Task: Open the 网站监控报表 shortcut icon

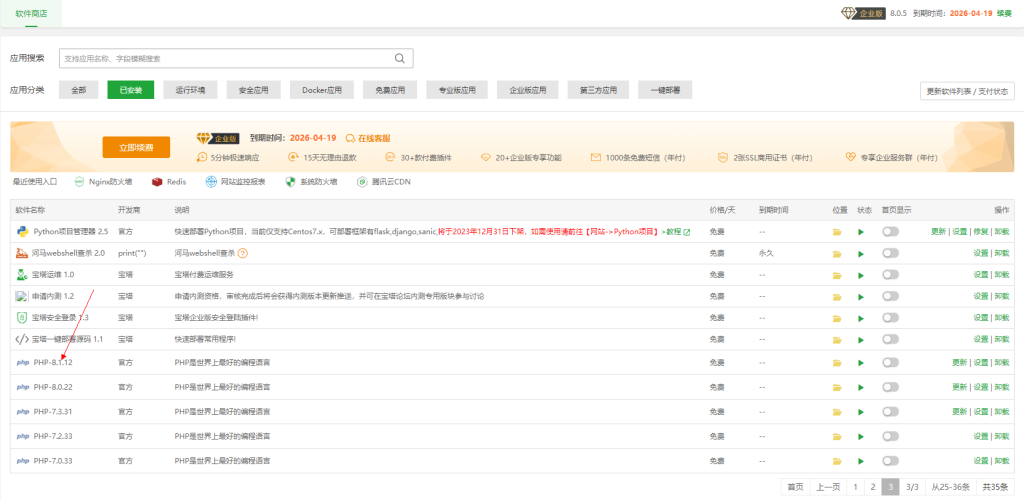Action: click(x=211, y=182)
